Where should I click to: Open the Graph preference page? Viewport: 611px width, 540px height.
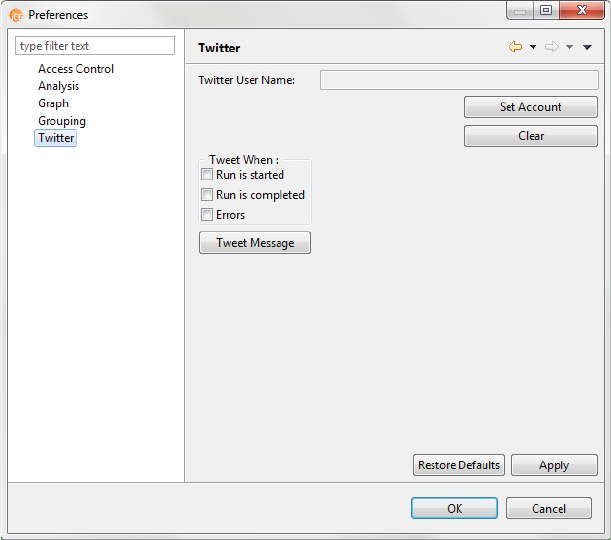pos(53,104)
